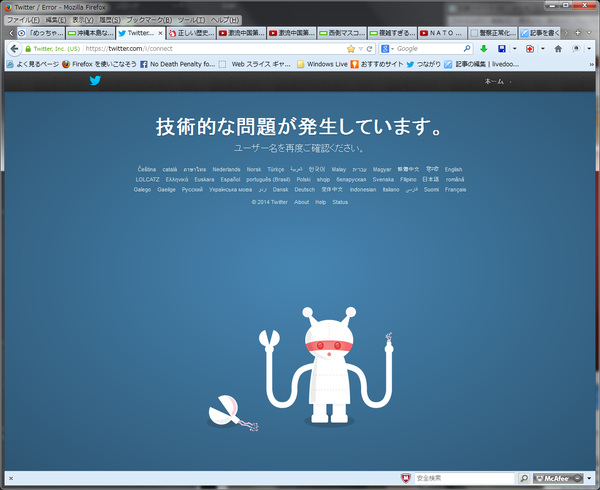Open dropdown next to red cross icon
600x490 pixels.
543,49
